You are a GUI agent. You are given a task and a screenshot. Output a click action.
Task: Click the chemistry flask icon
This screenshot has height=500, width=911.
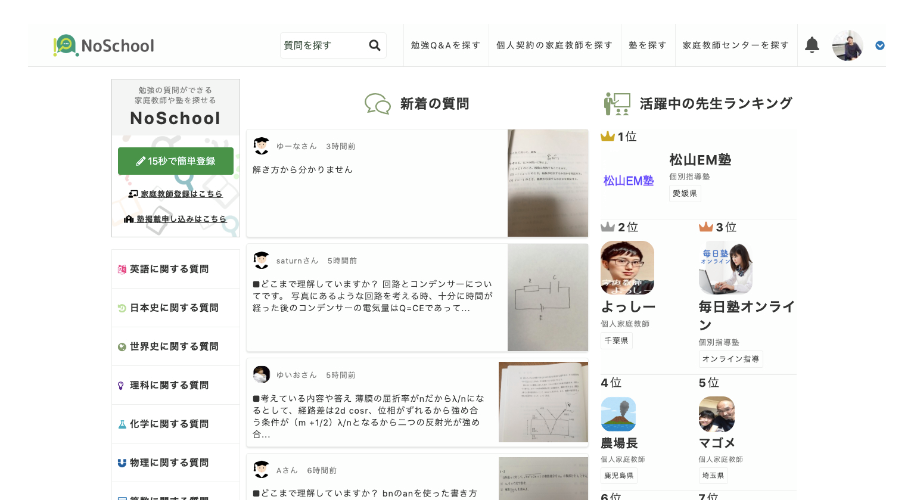tap(121, 425)
